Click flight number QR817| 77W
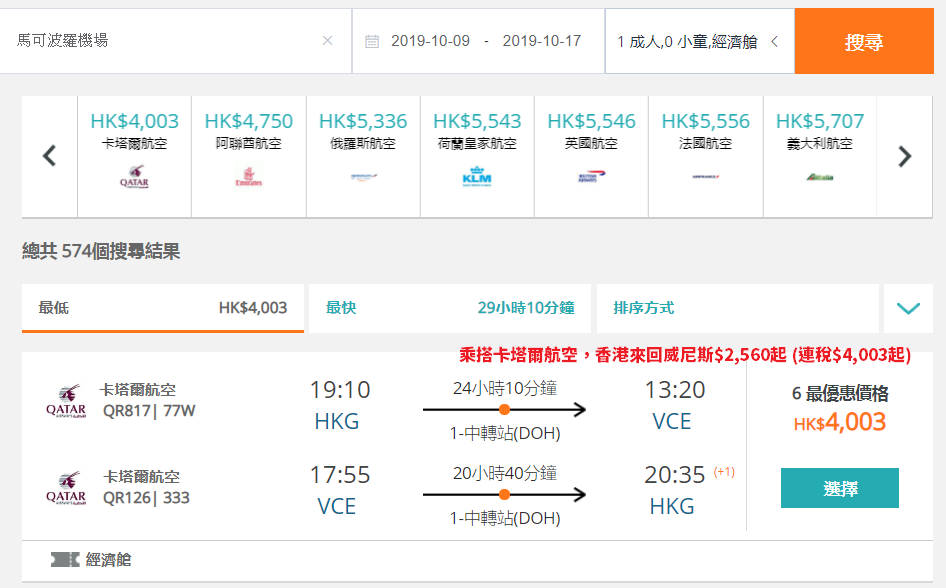 [149, 411]
